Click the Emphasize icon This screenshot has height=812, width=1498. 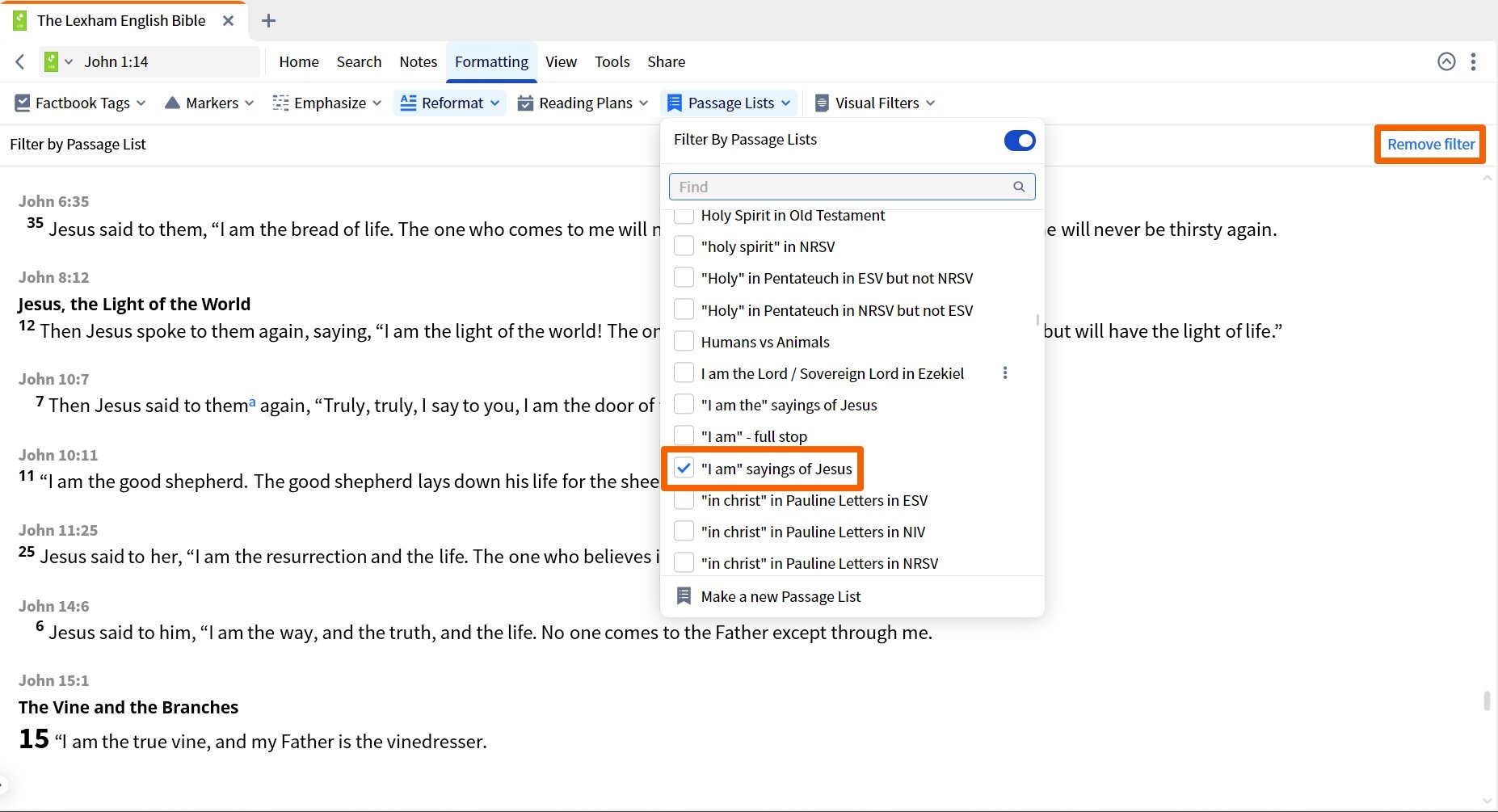tap(280, 103)
